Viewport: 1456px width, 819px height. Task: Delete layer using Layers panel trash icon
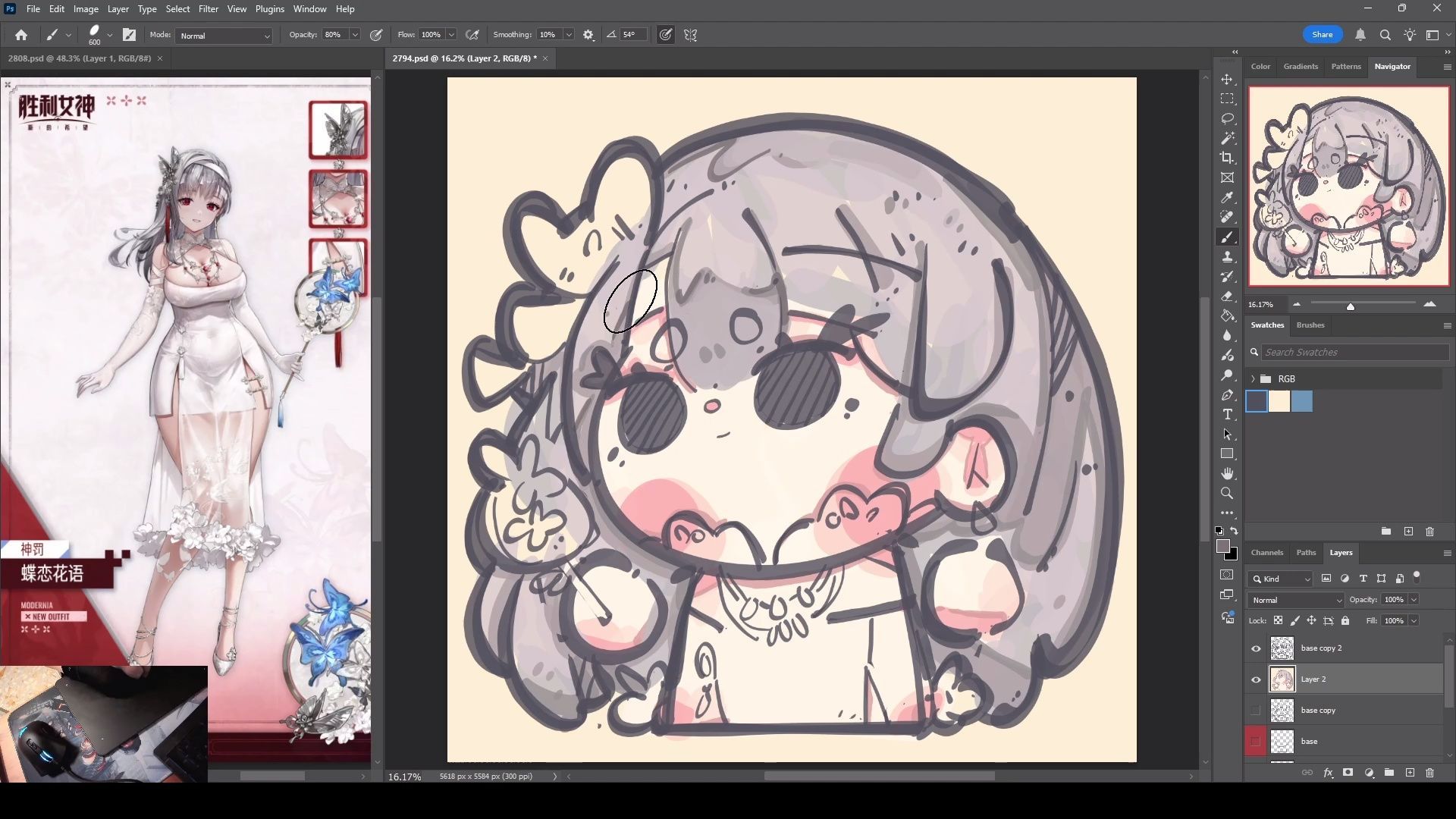click(x=1429, y=773)
